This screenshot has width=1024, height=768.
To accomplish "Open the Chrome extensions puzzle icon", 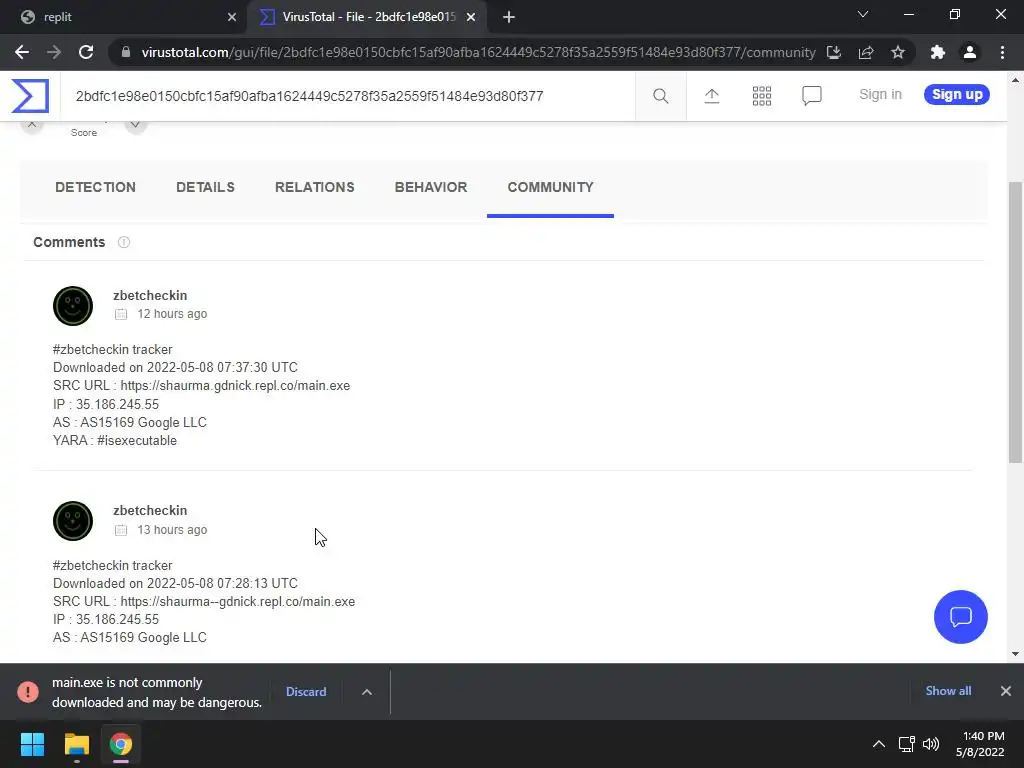I will coord(938,52).
